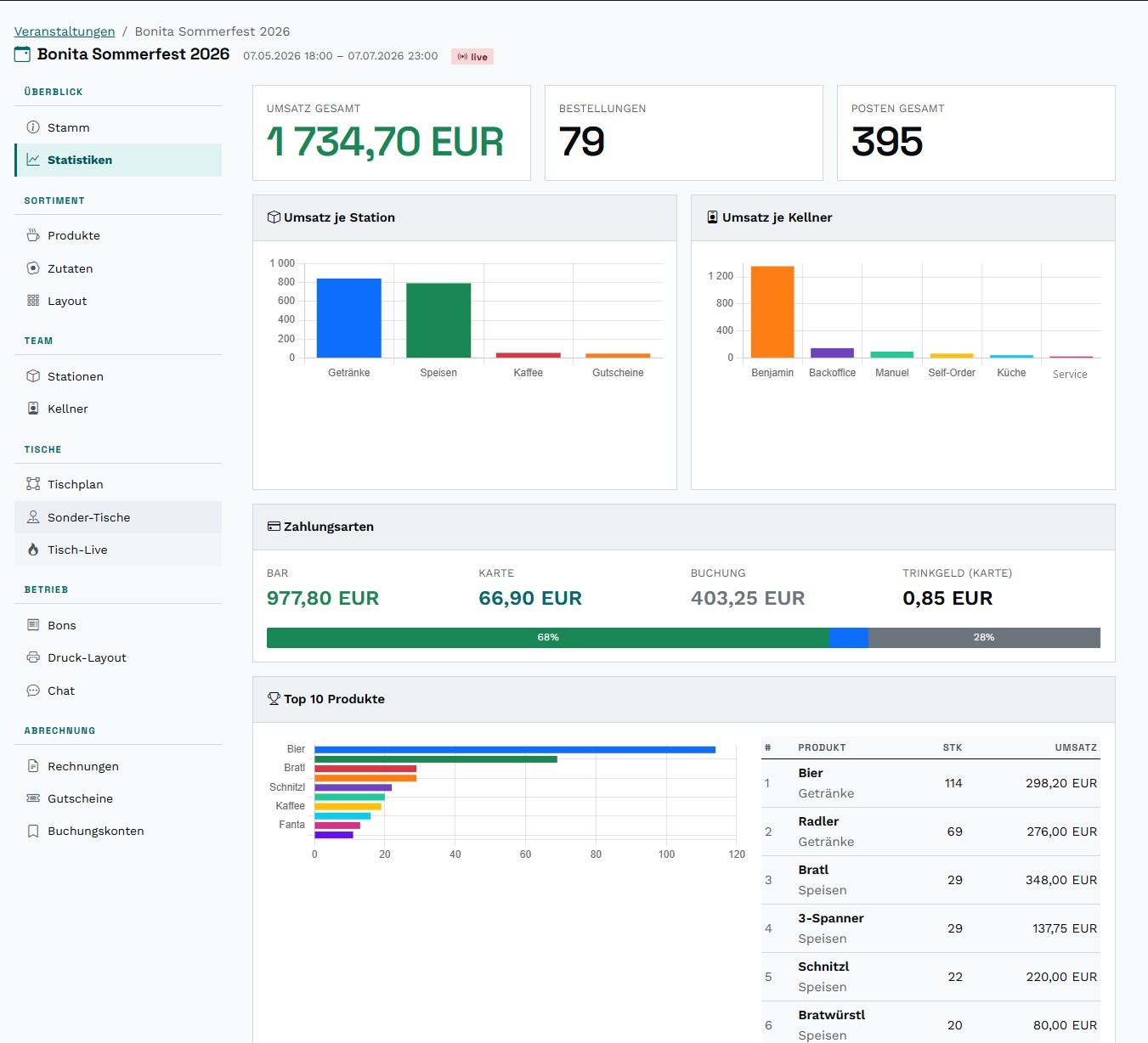
Task: Click the Zutaten circle icon
Action: (x=33, y=268)
